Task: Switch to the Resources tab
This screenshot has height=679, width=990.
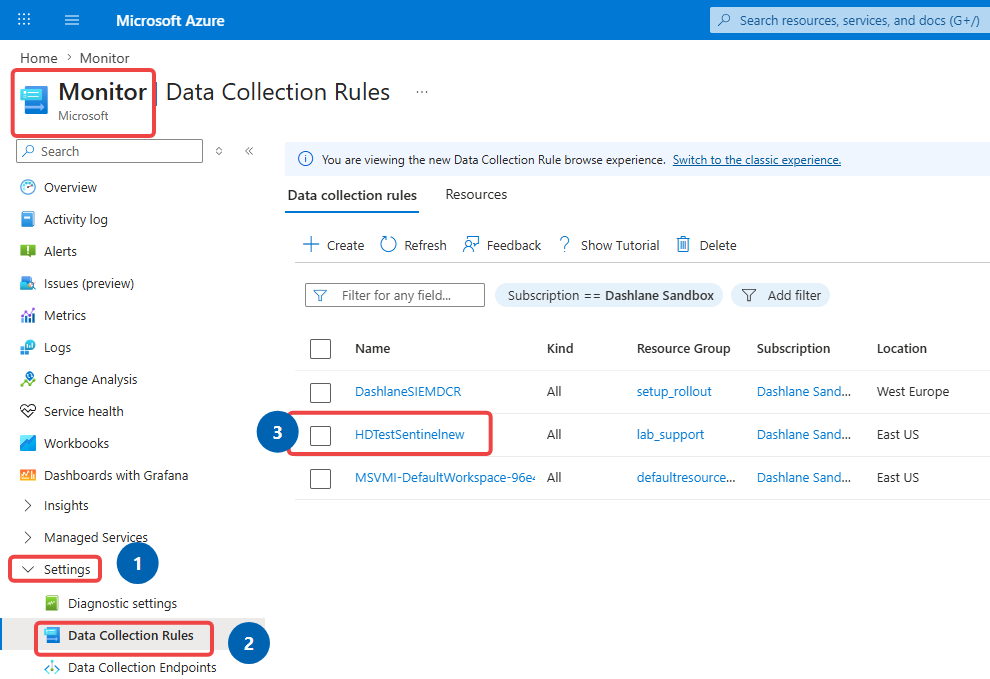Action: [x=476, y=195]
